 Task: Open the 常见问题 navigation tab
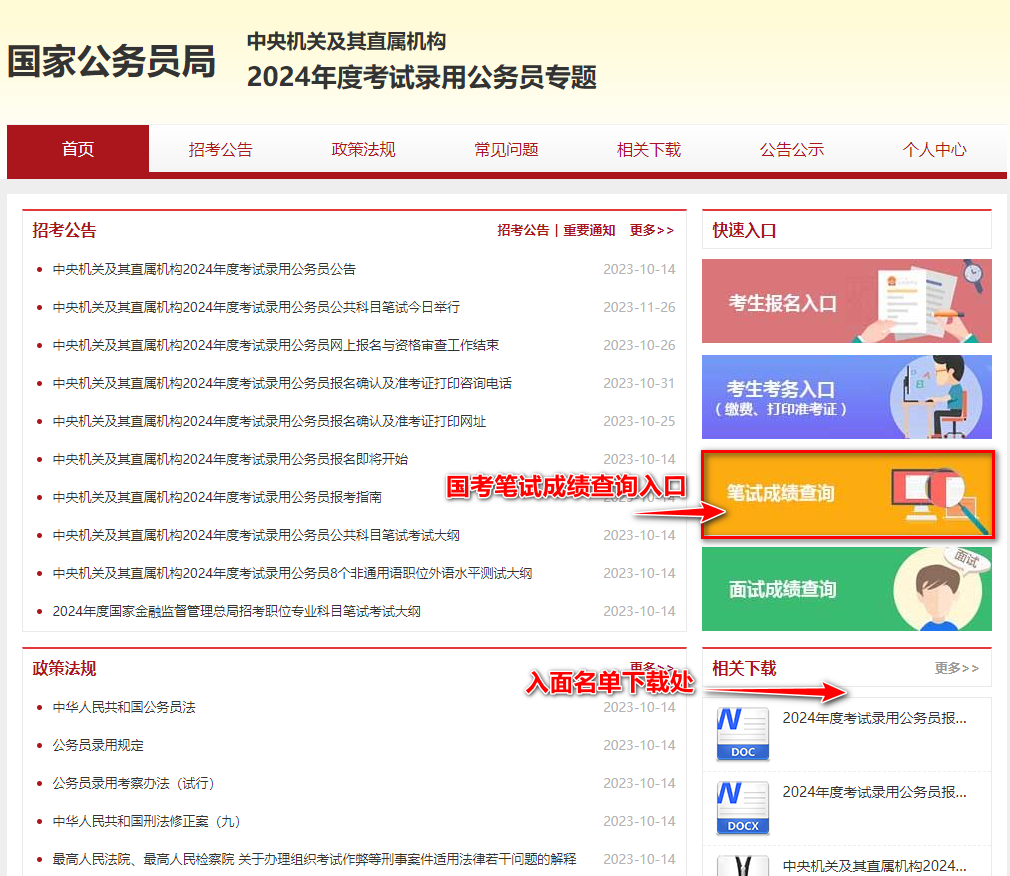[506, 149]
